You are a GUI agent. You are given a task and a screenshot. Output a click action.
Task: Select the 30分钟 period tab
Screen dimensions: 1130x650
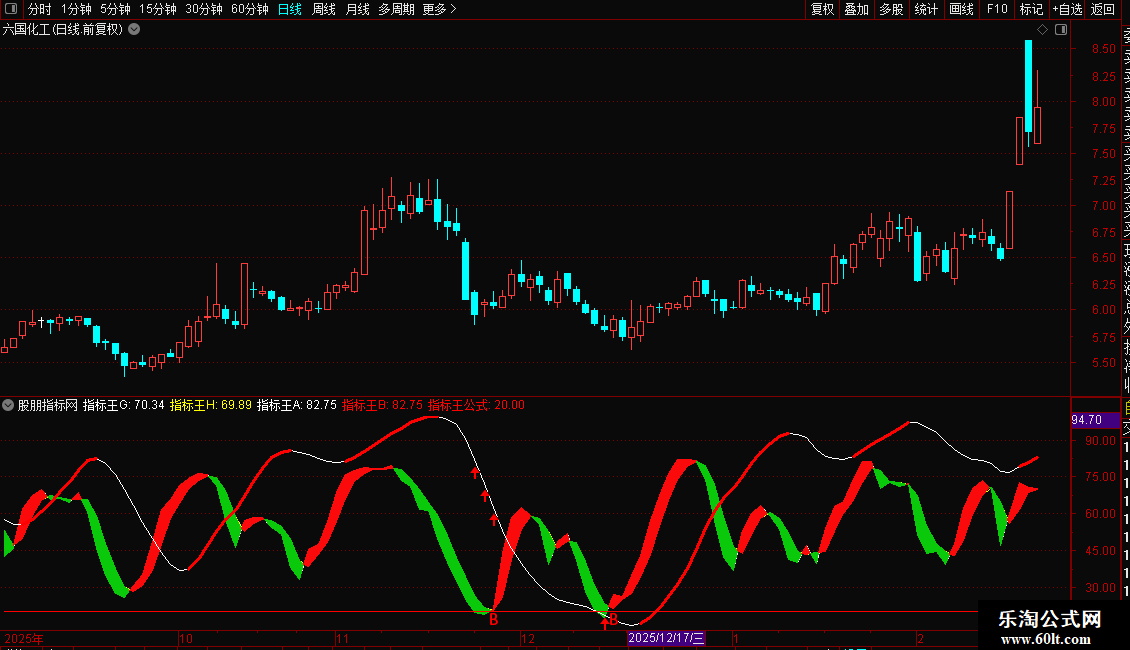pyautogui.click(x=204, y=9)
